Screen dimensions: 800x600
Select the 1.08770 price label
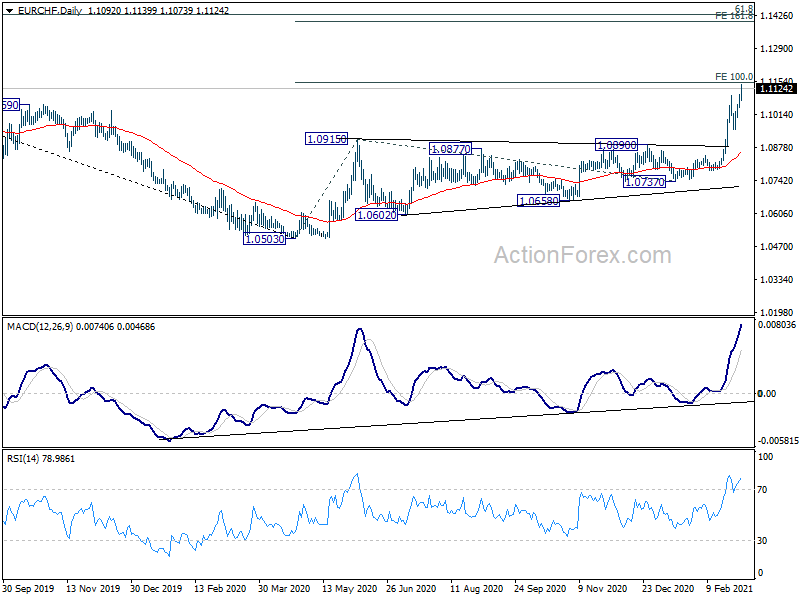pyautogui.click(x=450, y=149)
